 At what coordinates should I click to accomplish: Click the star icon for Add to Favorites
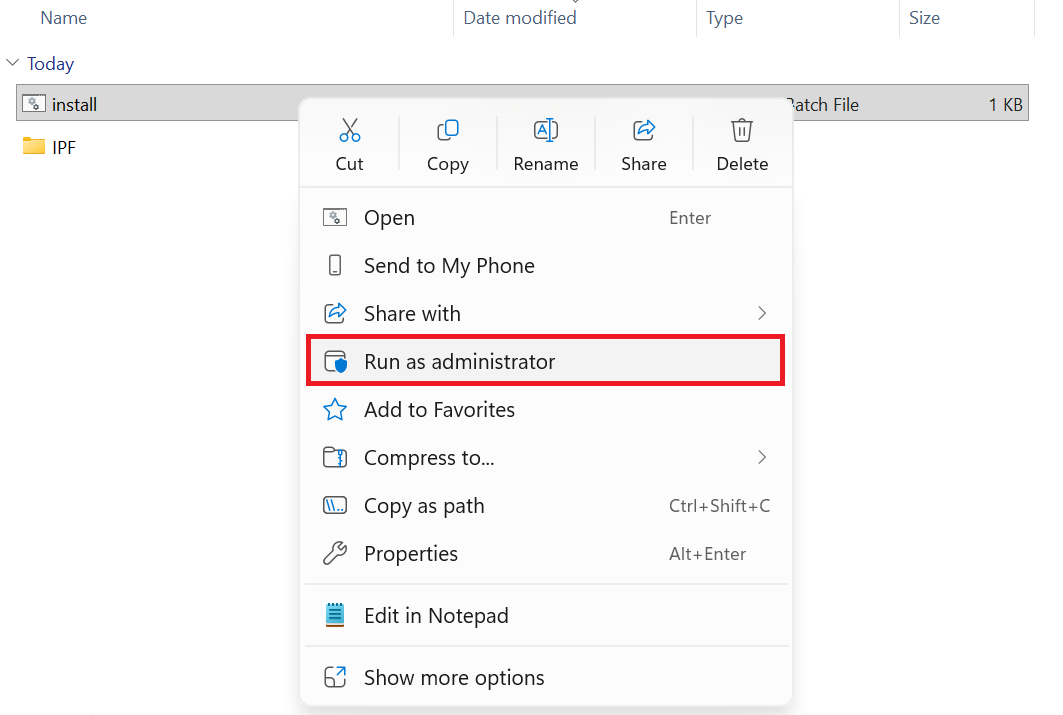pyautogui.click(x=335, y=409)
